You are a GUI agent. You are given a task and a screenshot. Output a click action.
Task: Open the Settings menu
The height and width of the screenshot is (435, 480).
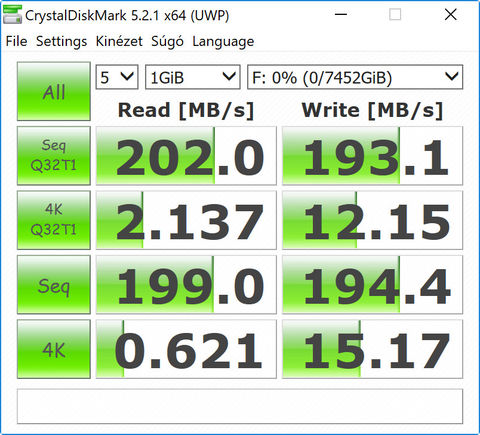click(61, 41)
